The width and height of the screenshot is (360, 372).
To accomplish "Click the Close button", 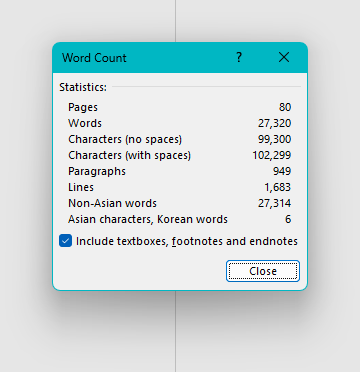I will pos(263,271).
